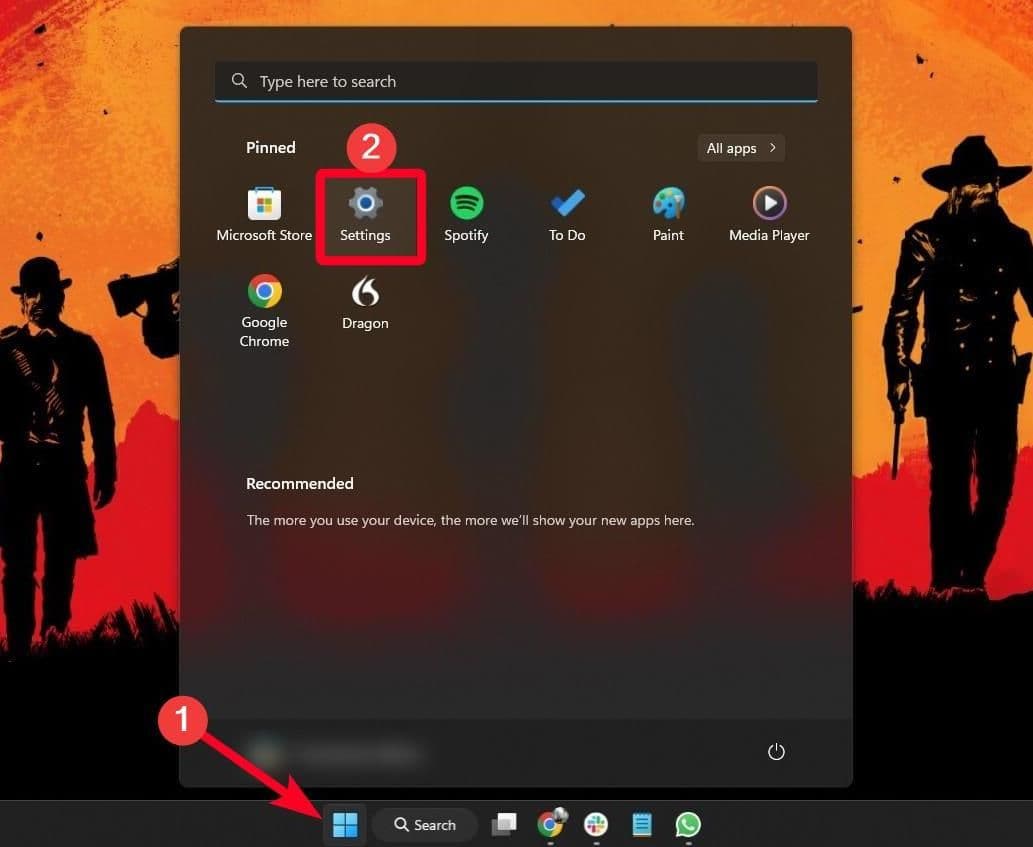
Task: Open Slack from the taskbar
Action: pos(595,824)
